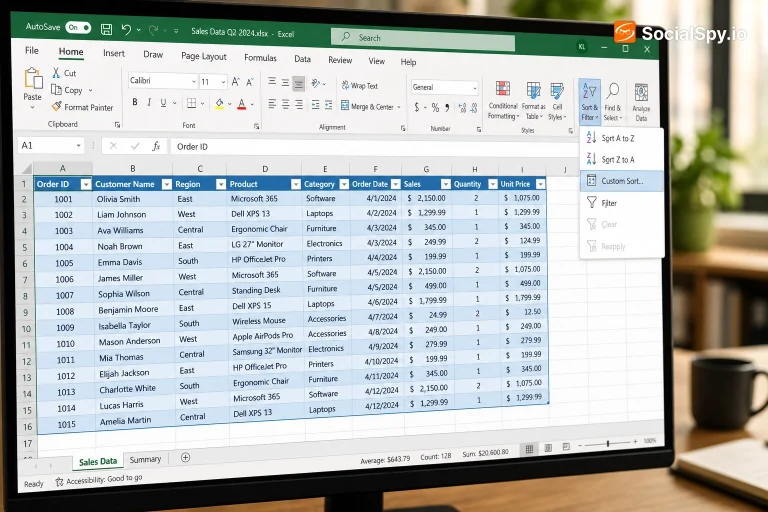768x512 pixels.
Task: Click the Search box in title bar
Action: [x=423, y=39]
